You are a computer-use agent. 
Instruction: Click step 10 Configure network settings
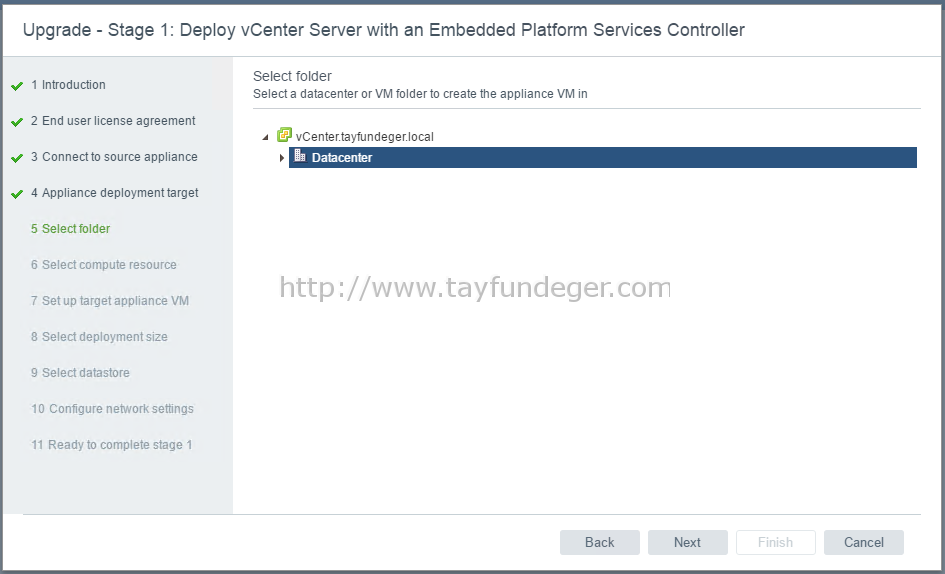(112, 409)
